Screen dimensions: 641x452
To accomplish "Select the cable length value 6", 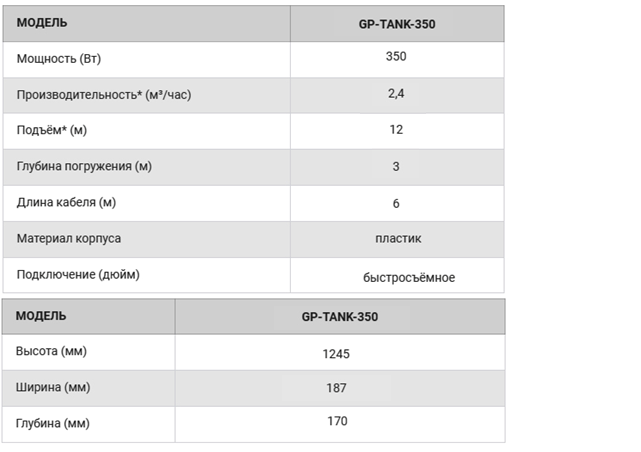I will [396, 204].
